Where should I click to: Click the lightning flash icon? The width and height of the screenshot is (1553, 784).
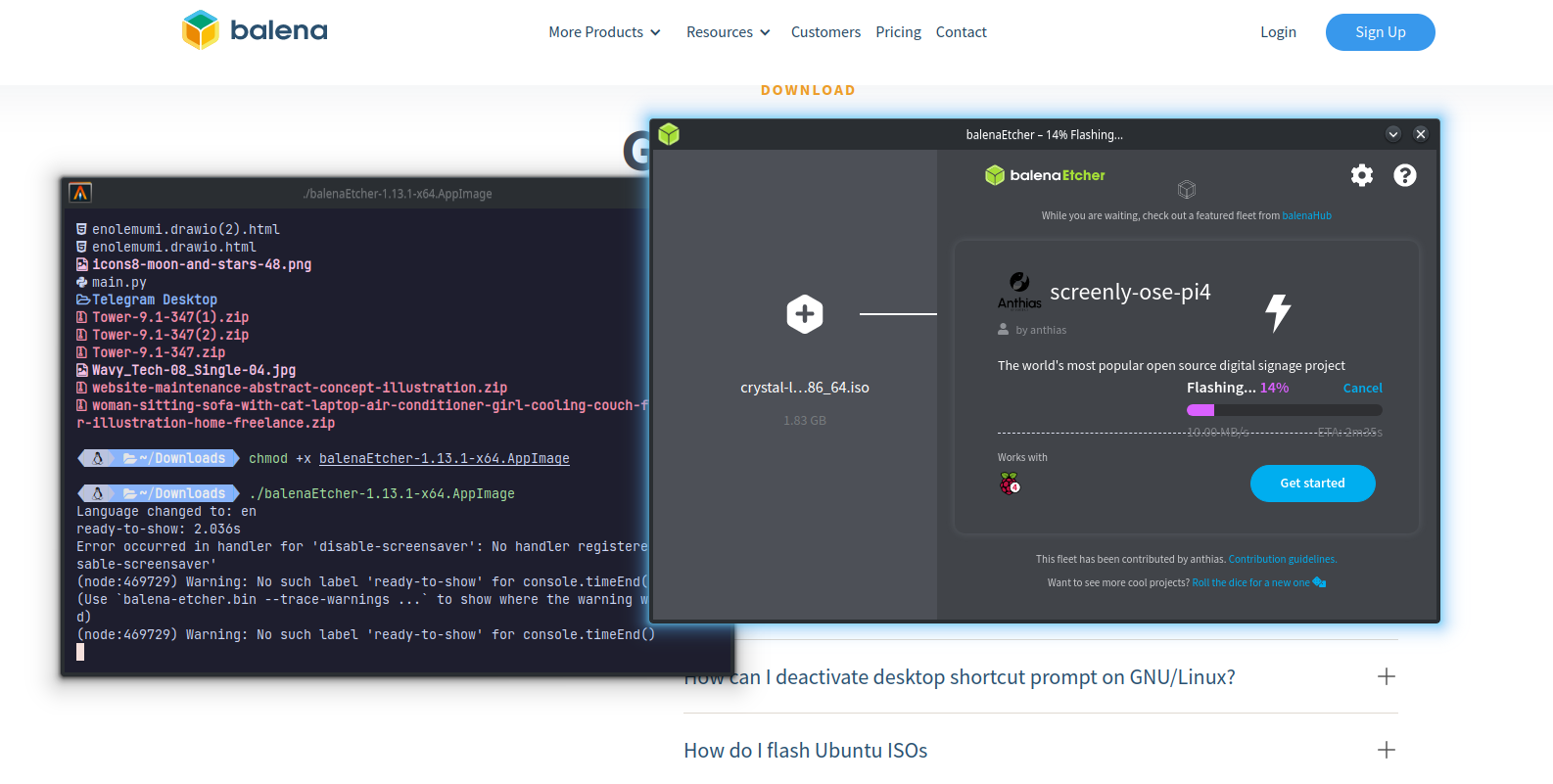[x=1278, y=313]
